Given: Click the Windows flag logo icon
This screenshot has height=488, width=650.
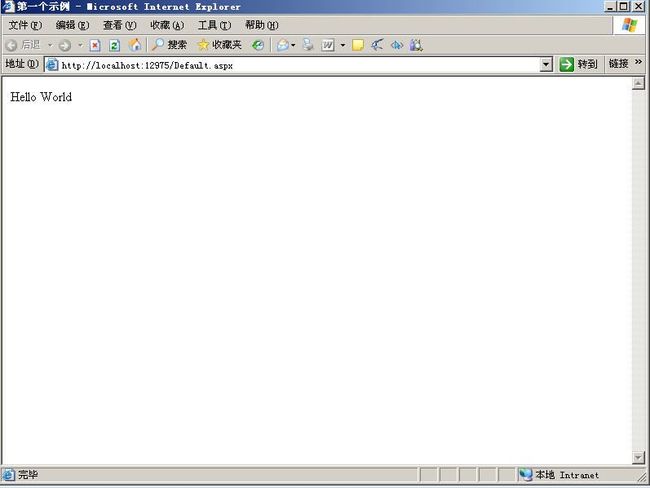Looking at the screenshot, I should pos(630,25).
